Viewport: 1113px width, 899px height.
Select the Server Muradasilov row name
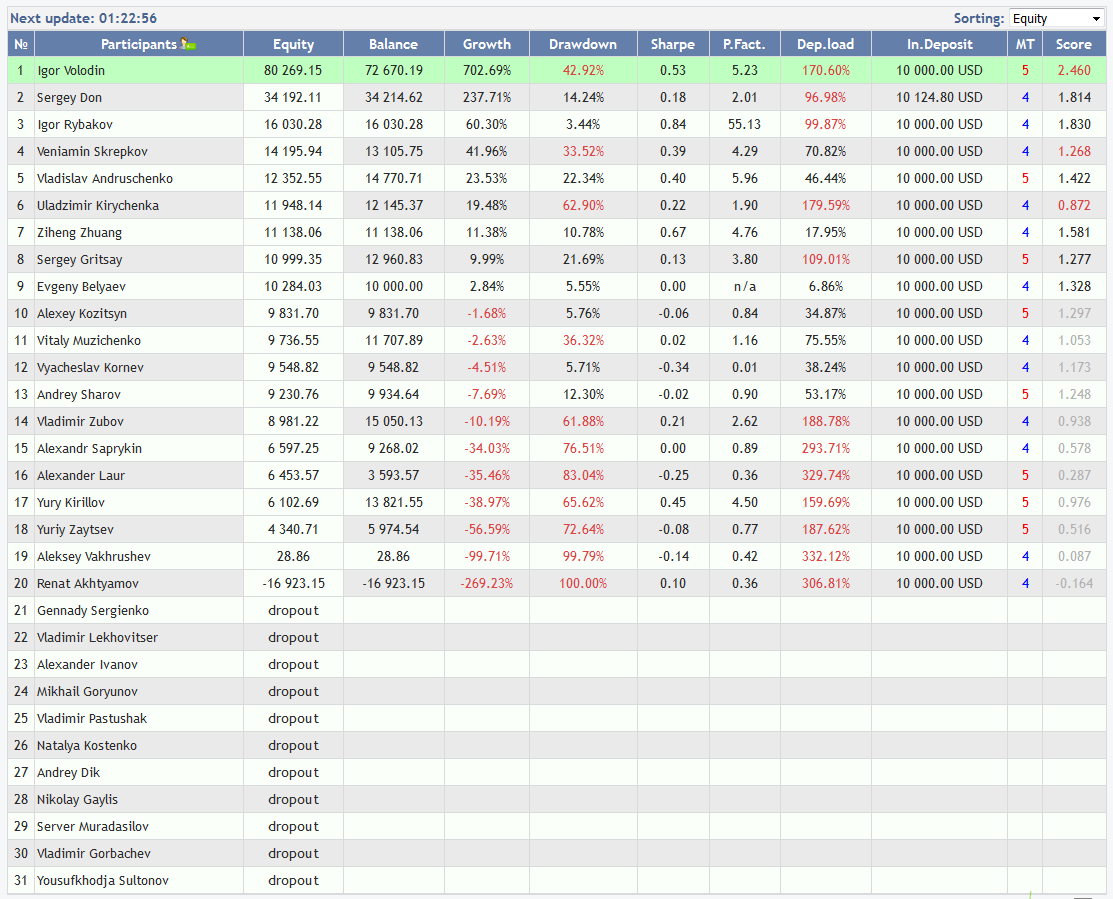pyautogui.click(x=93, y=825)
